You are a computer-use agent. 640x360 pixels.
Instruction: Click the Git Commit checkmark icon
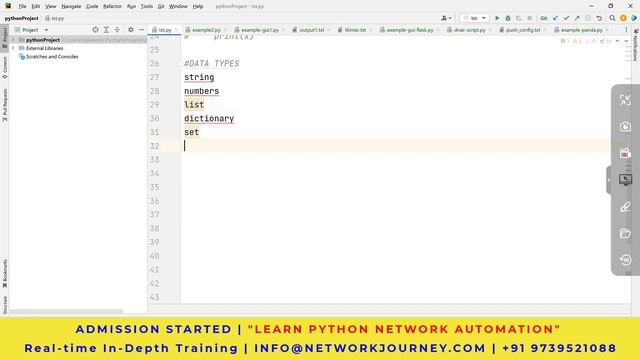566,18
